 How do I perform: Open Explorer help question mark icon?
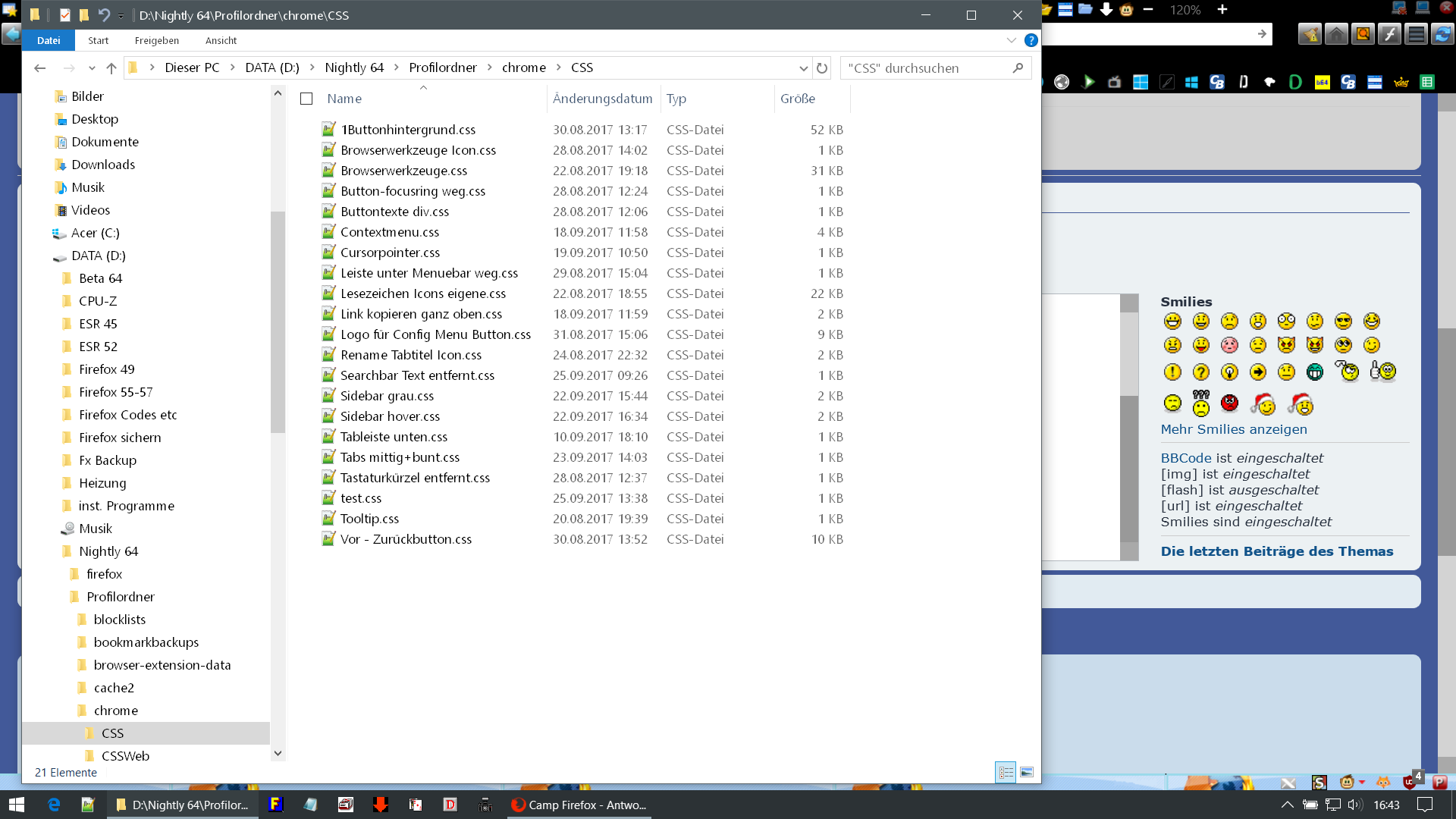pos(1031,40)
